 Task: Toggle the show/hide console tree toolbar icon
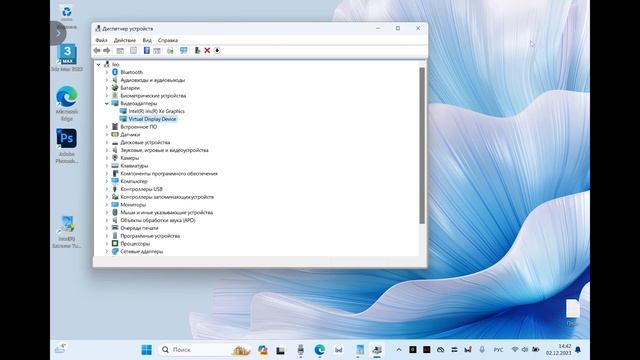click(x=120, y=51)
